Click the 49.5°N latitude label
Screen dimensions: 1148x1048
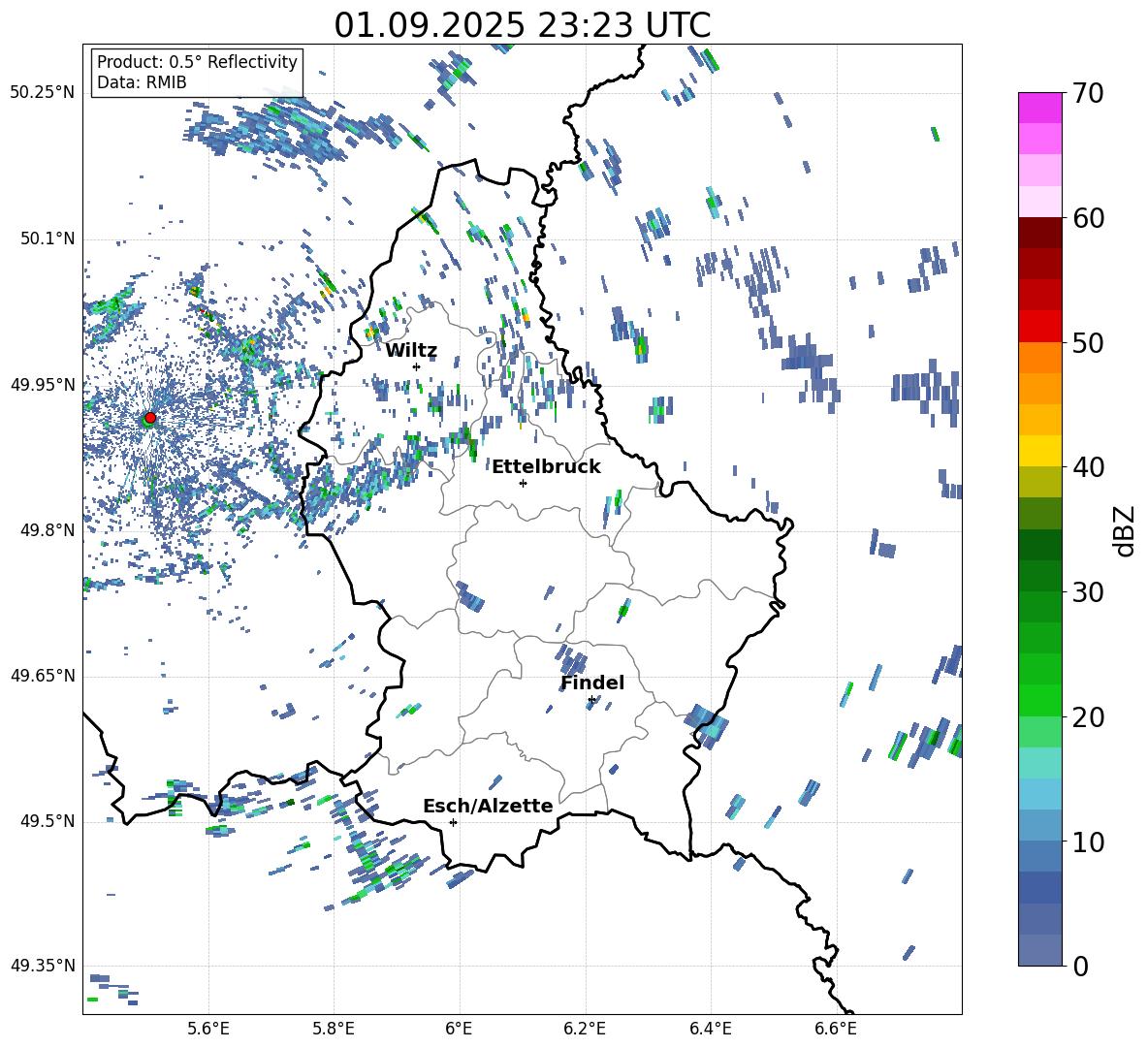tap(48, 821)
